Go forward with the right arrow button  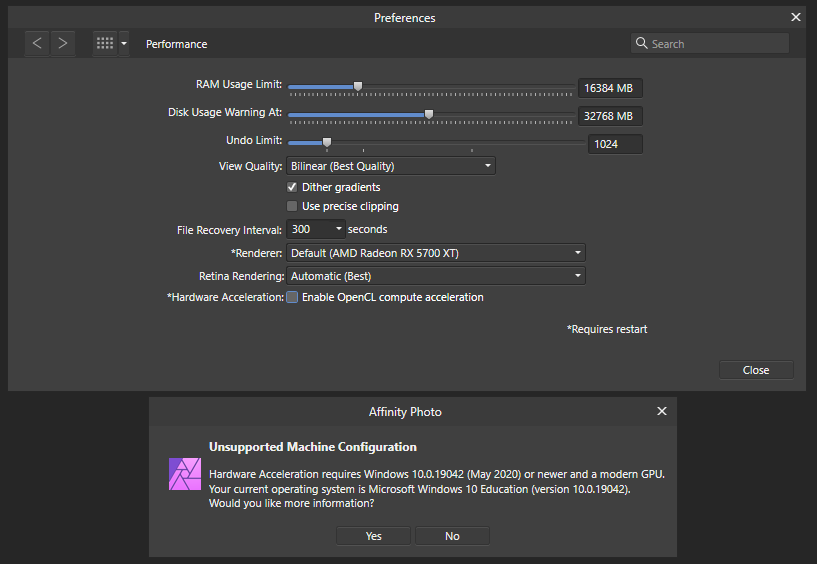63,43
